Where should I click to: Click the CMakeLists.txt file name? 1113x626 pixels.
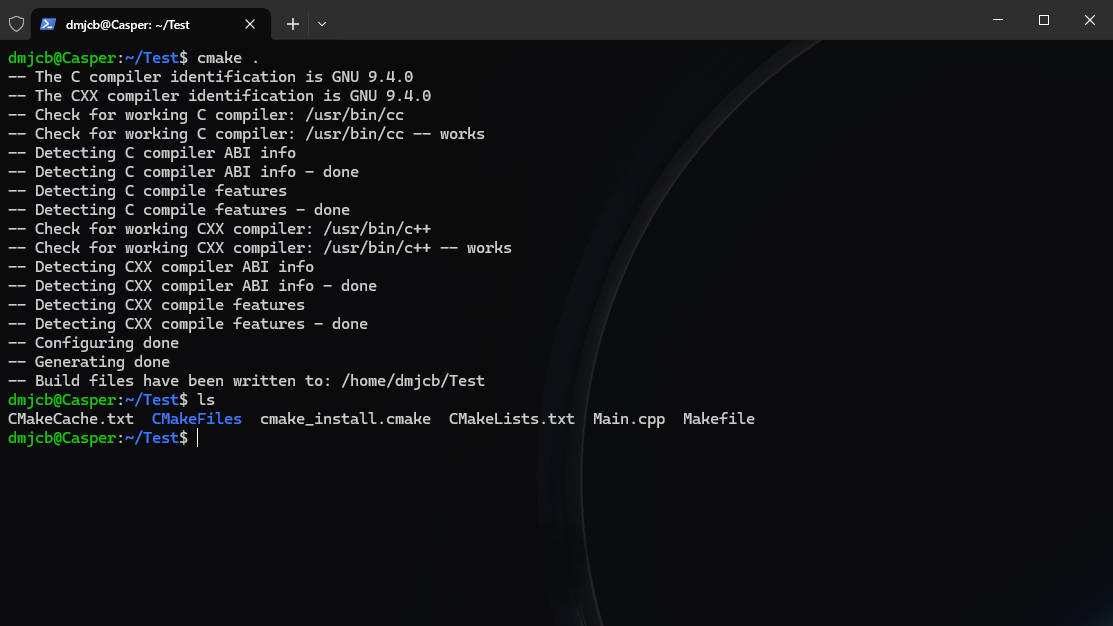pos(512,419)
